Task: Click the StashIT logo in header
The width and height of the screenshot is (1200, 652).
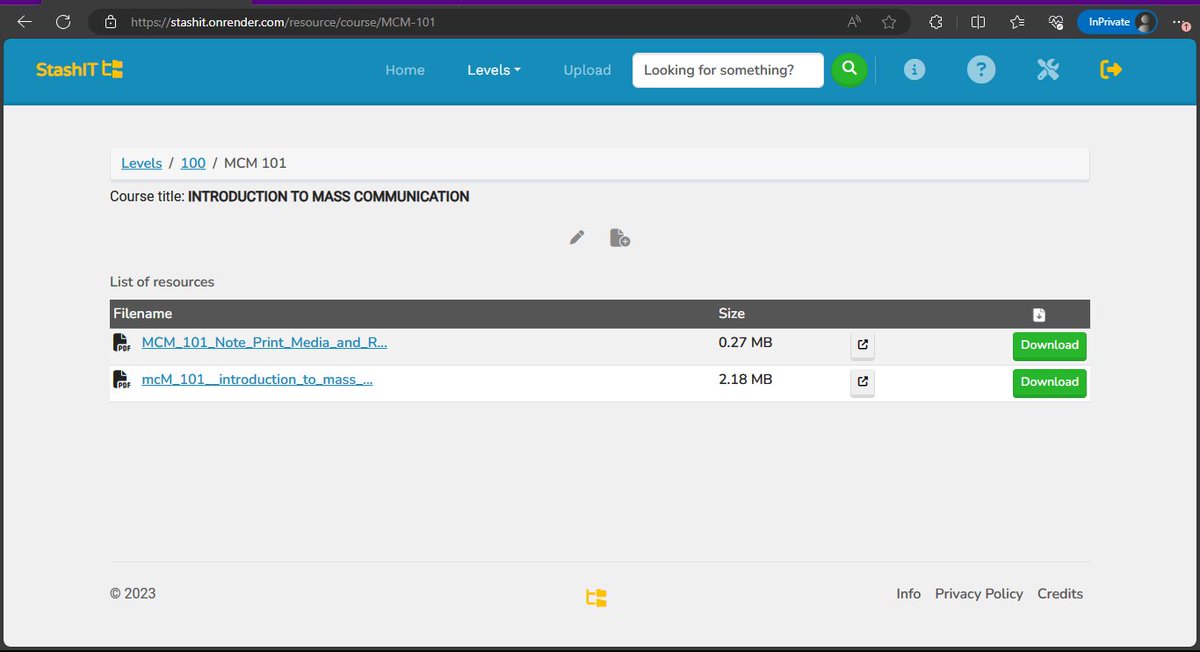Action: click(79, 70)
